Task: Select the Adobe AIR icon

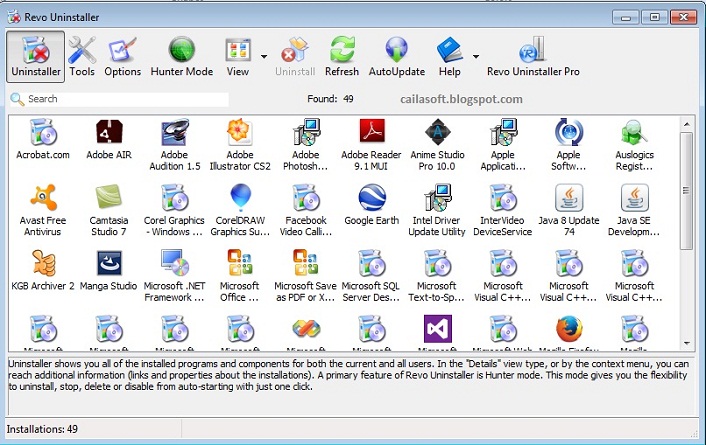Action: 109,132
